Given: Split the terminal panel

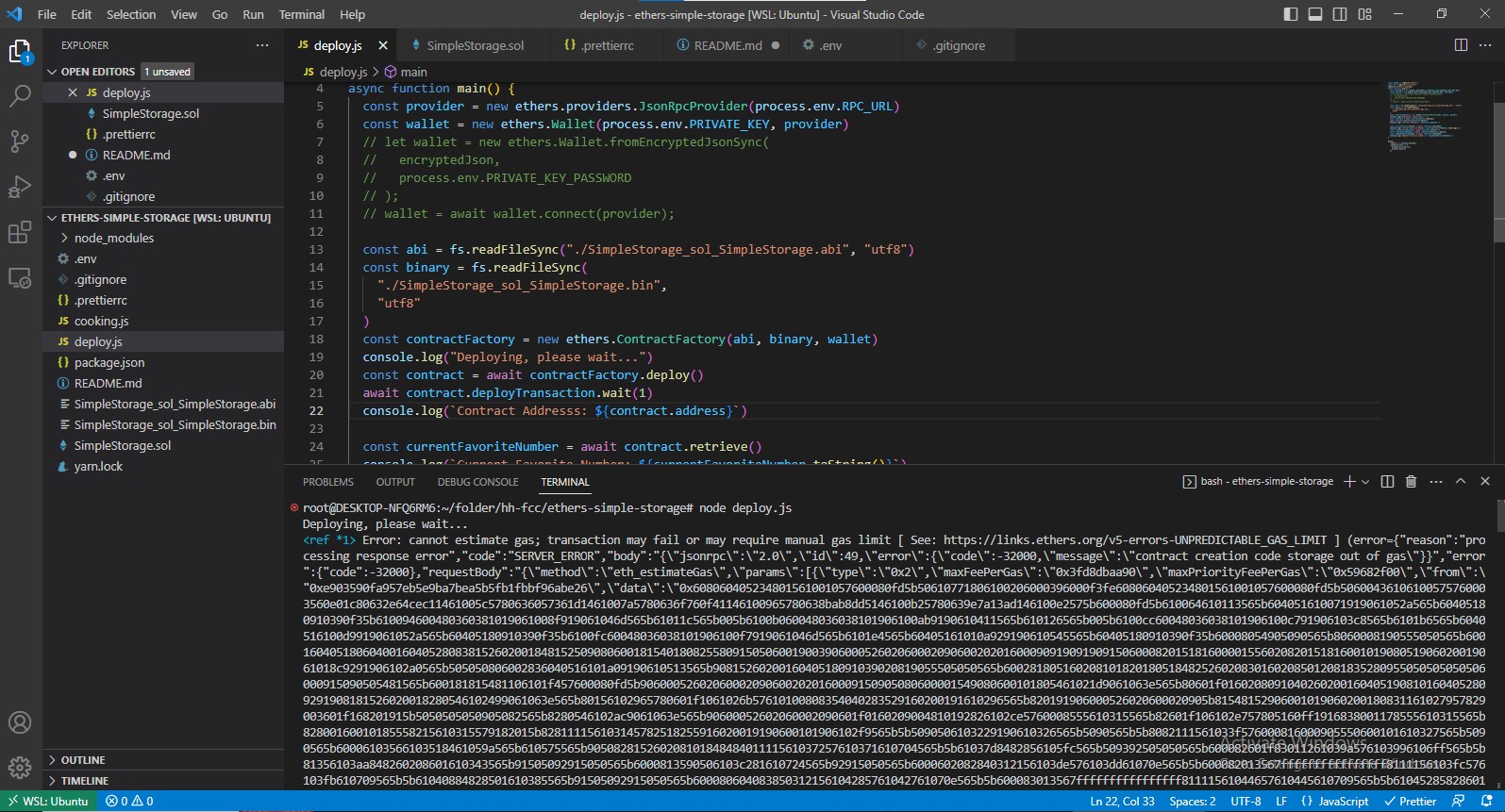Looking at the screenshot, I should click(x=1387, y=481).
